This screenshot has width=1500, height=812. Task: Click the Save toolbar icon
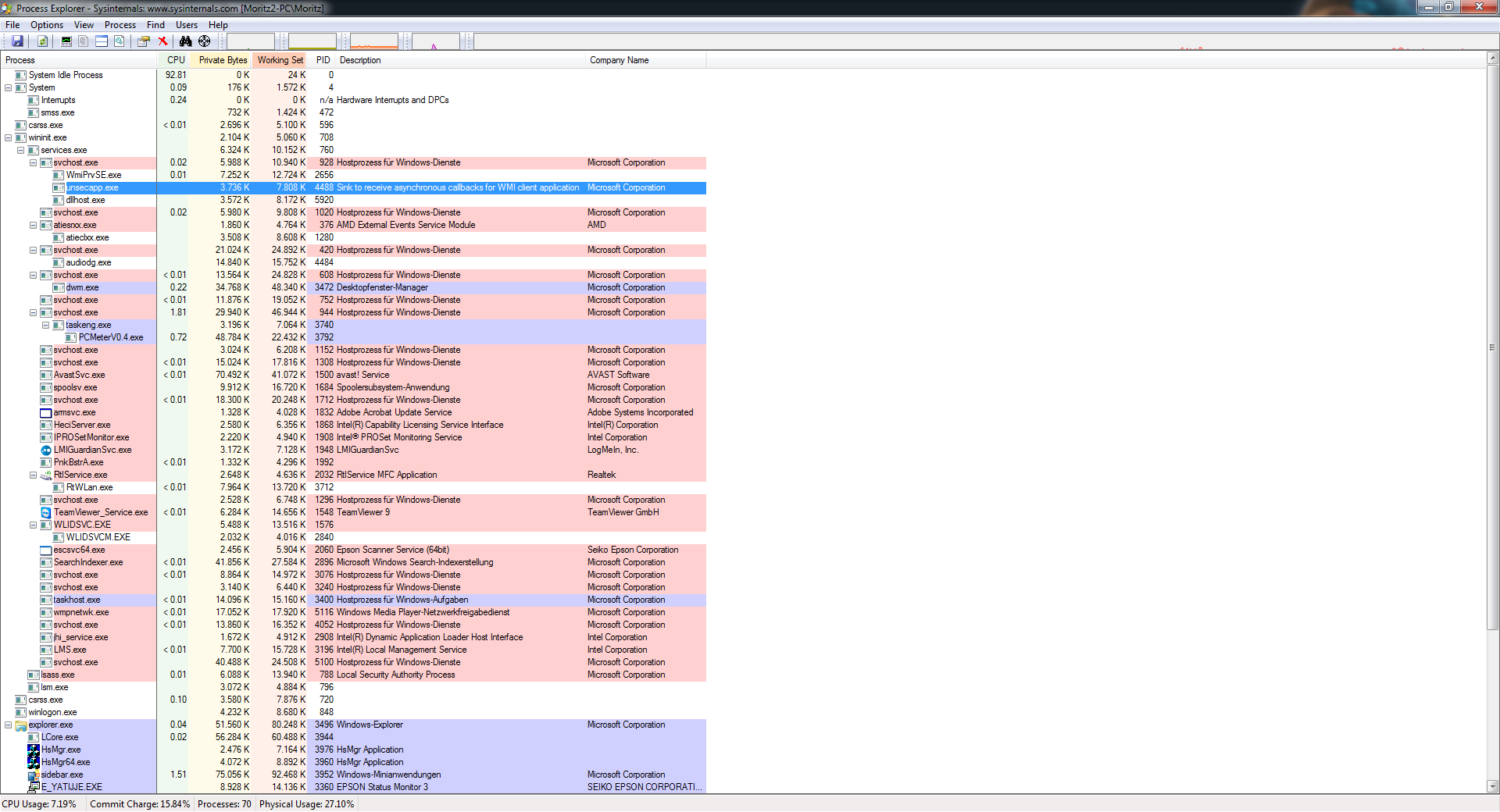click(17, 41)
